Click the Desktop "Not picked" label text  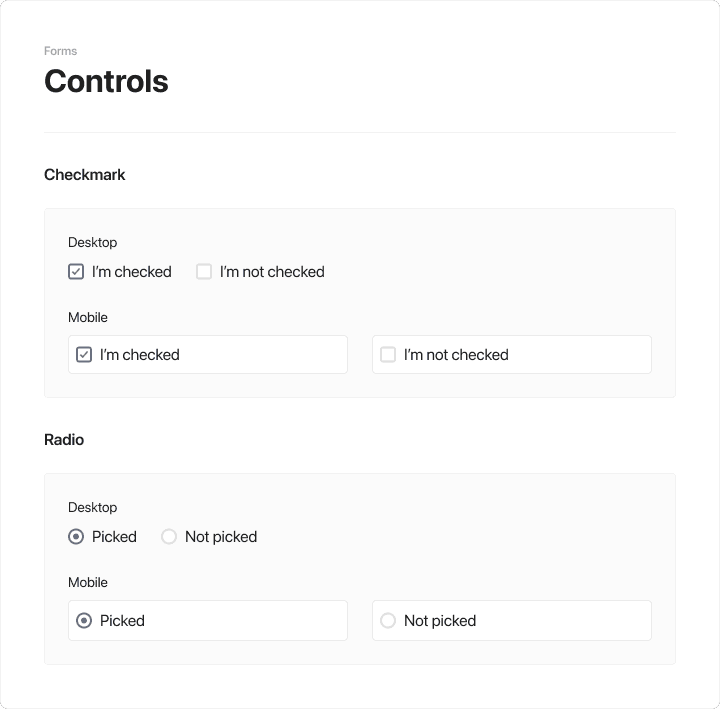221,537
